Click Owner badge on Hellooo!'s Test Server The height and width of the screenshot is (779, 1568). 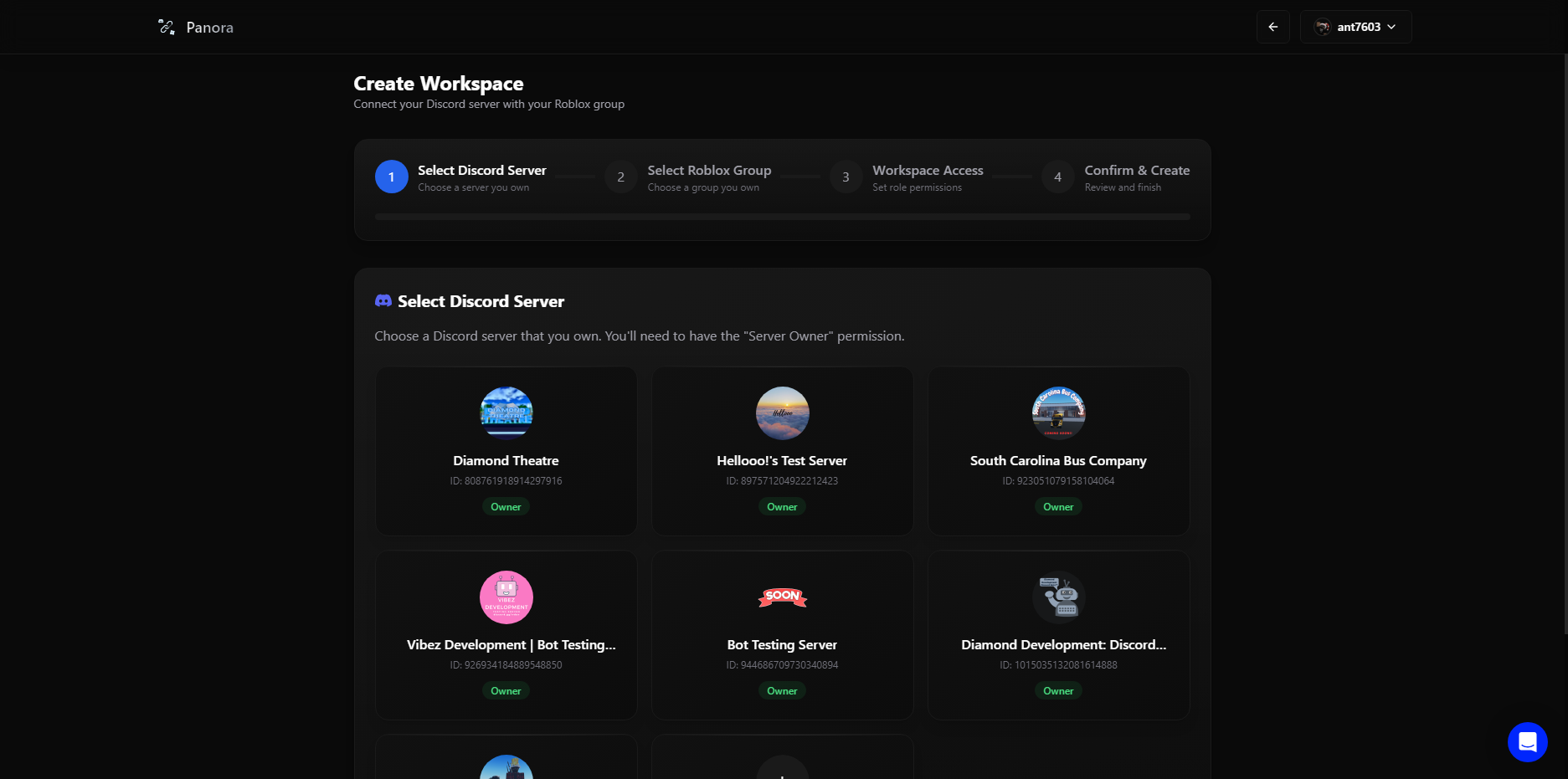(x=782, y=506)
